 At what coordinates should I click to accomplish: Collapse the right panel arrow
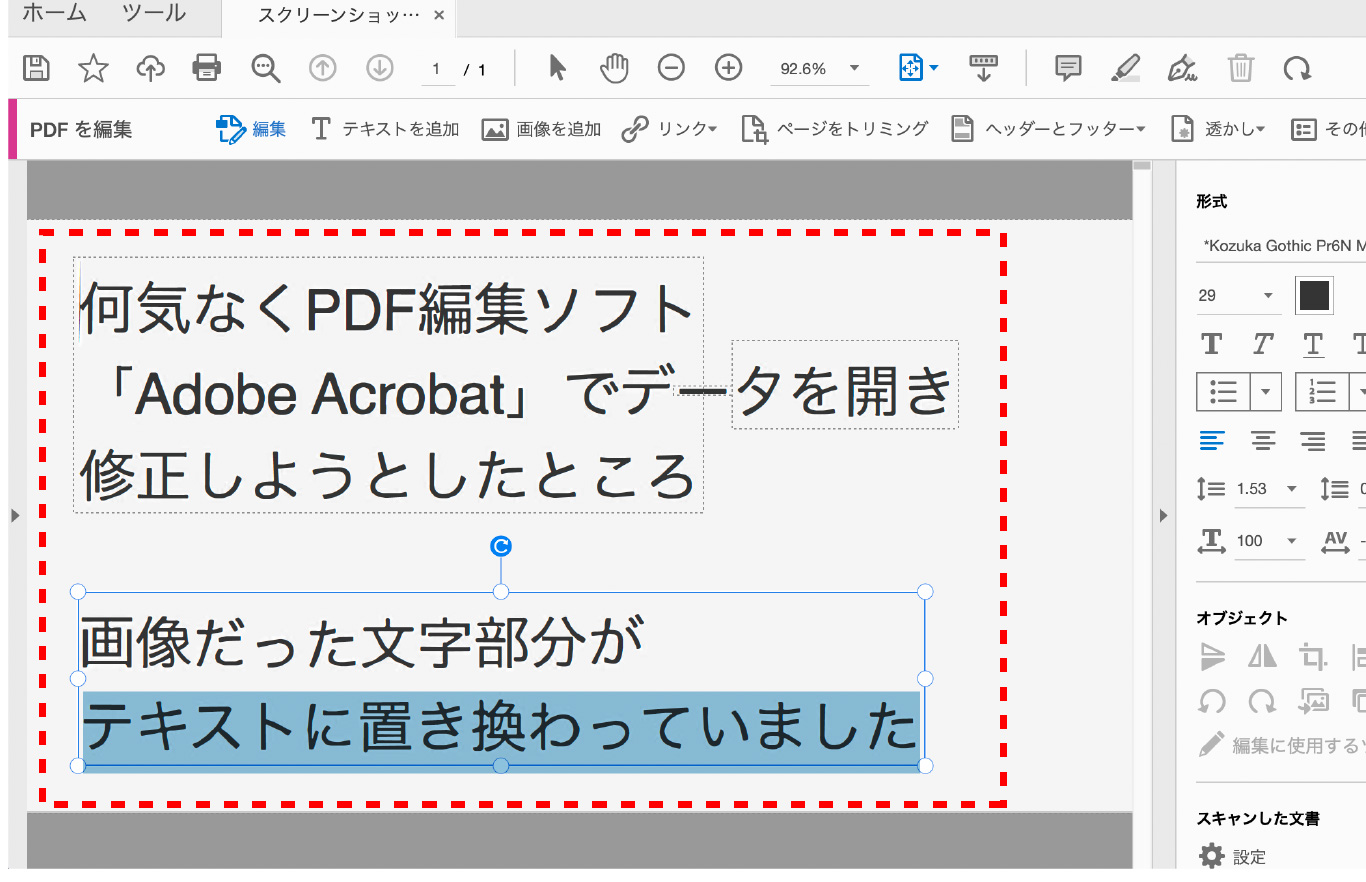[1163, 515]
